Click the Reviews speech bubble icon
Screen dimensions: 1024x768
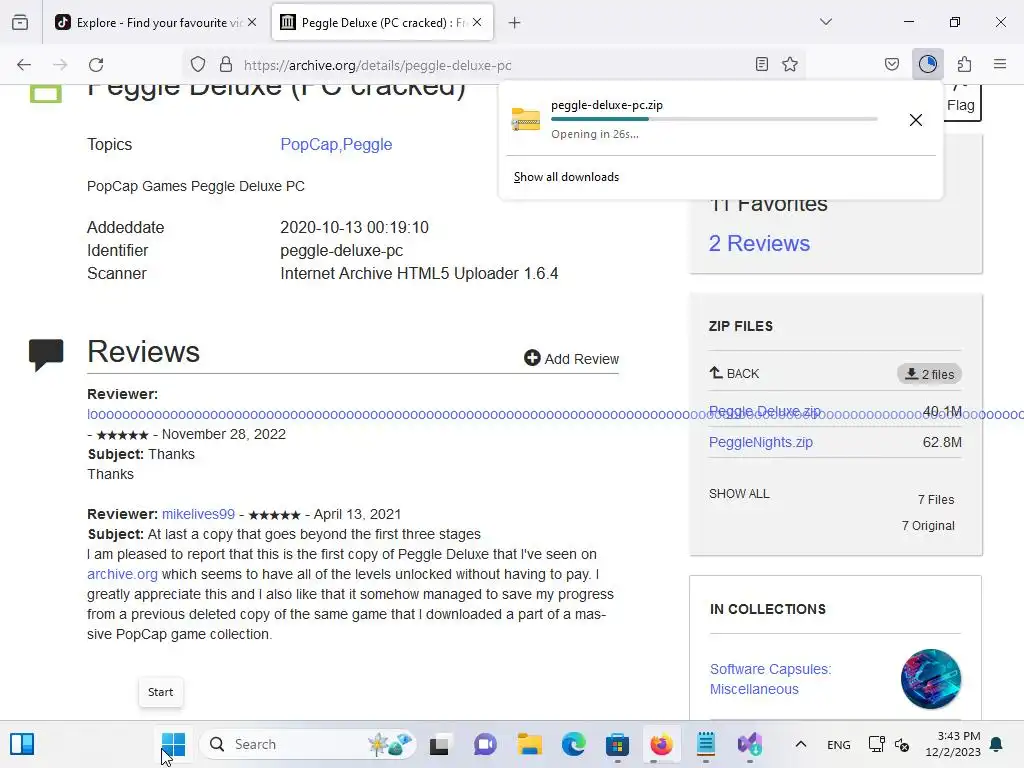coord(46,355)
